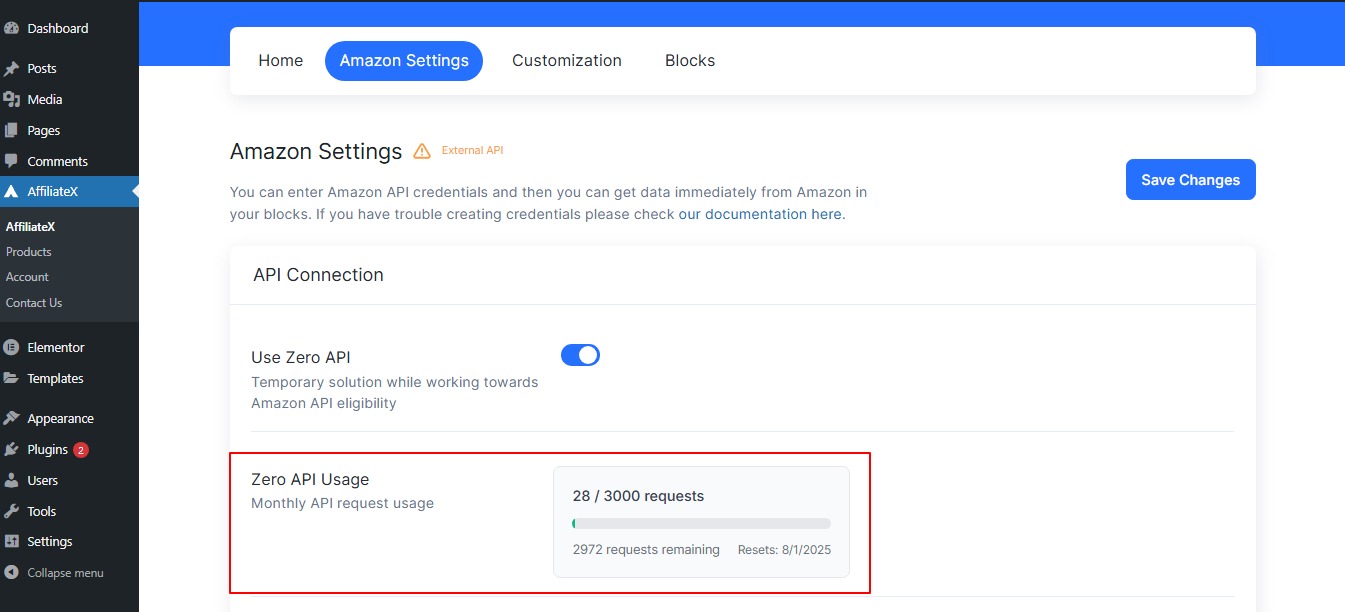This screenshot has width=1345, height=612.
Task: Open the Contact Us menu entry
Action: (34, 302)
